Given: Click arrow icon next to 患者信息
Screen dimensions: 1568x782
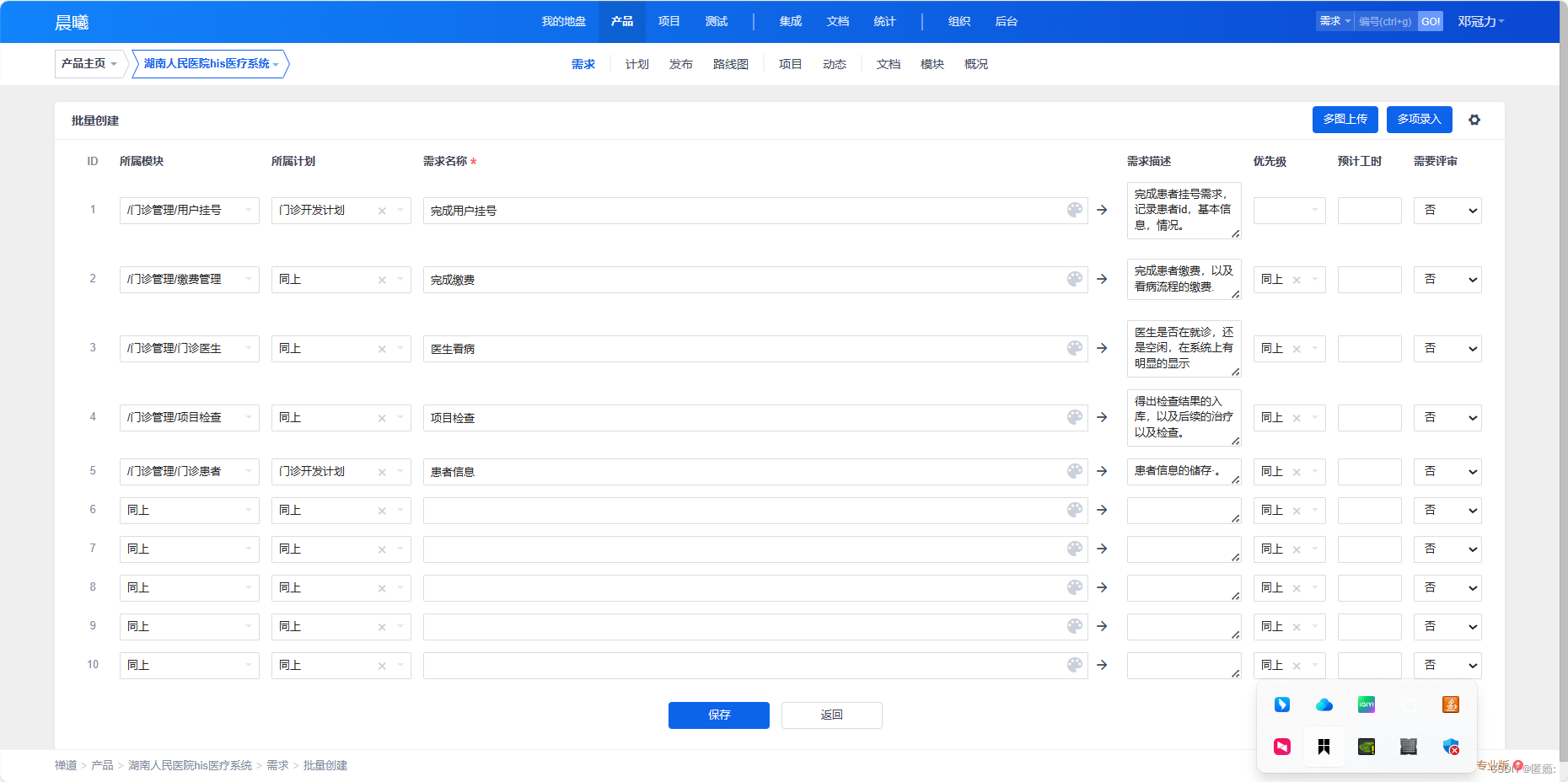Looking at the screenshot, I should coord(1102,471).
